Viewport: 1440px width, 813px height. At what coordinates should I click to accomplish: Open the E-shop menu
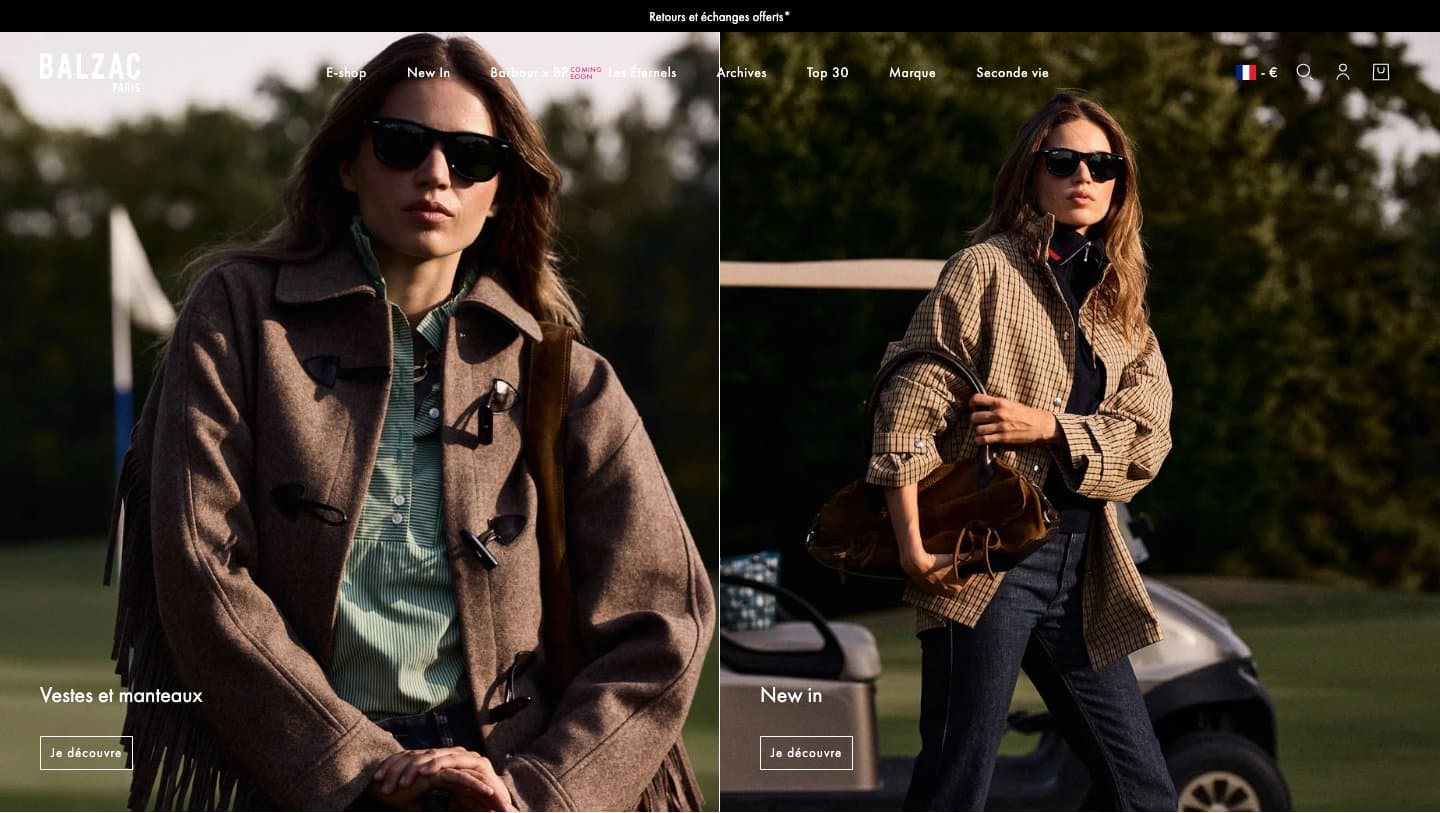tap(346, 73)
